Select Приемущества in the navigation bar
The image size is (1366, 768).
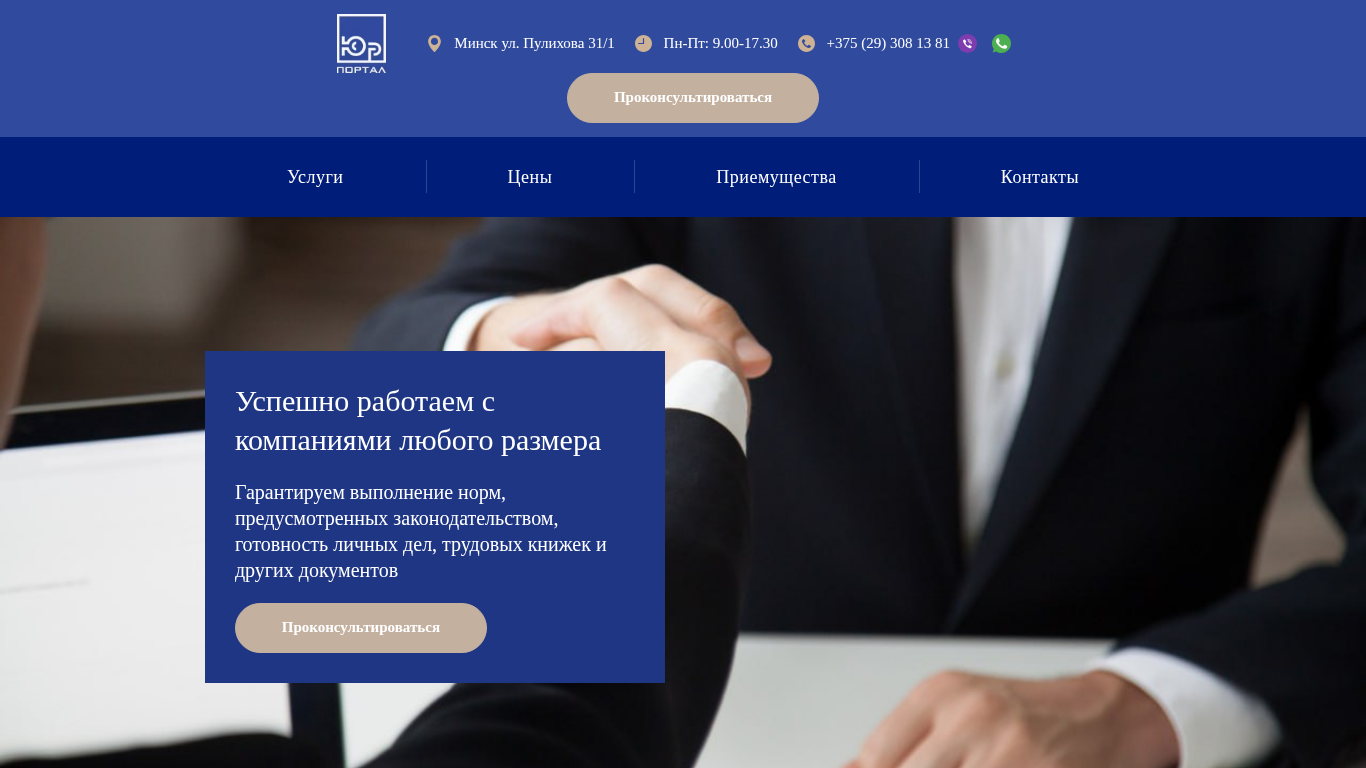[x=776, y=177]
